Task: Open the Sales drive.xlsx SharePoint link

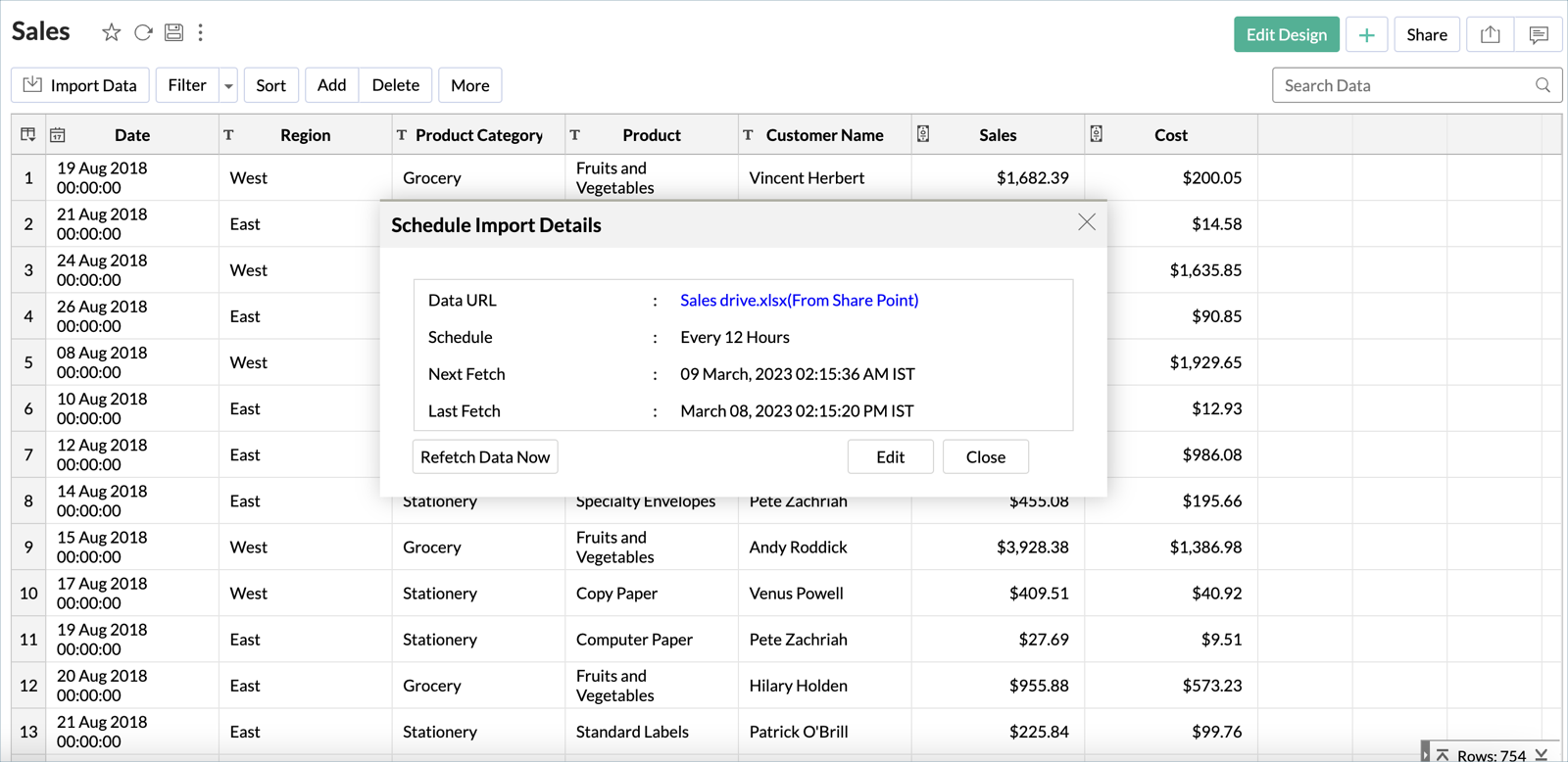Action: coord(799,301)
